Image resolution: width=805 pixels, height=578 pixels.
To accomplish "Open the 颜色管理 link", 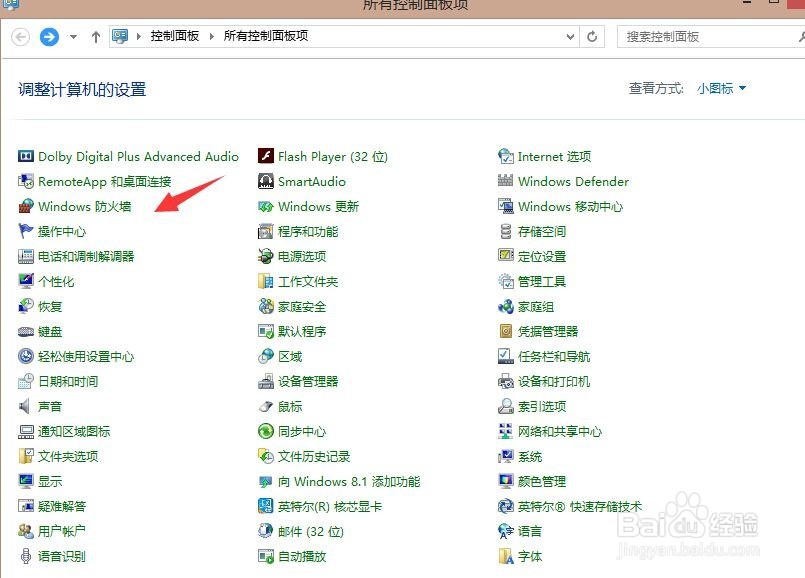I will (x=542, y=481).
